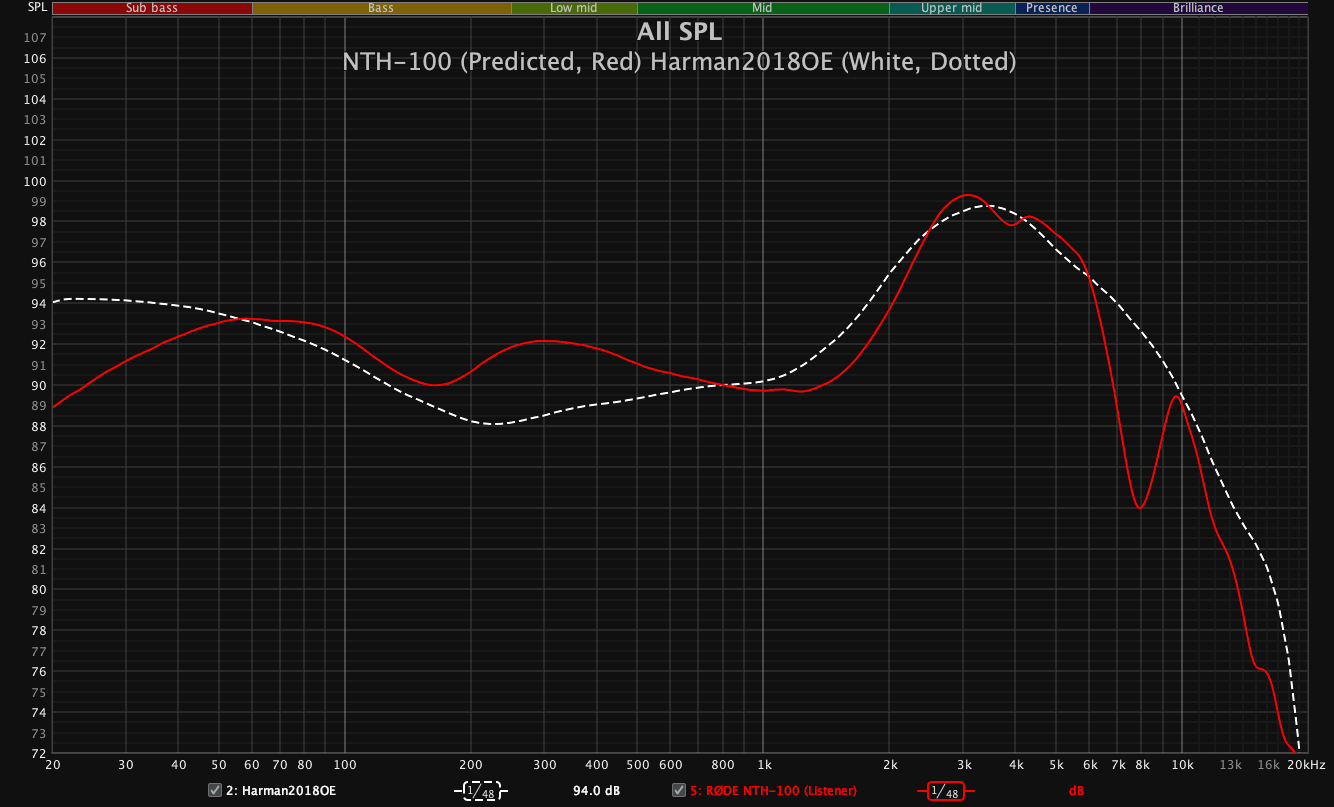Click the 100 value on SPL axis
1334x807 pixels.
coord(35,181)
